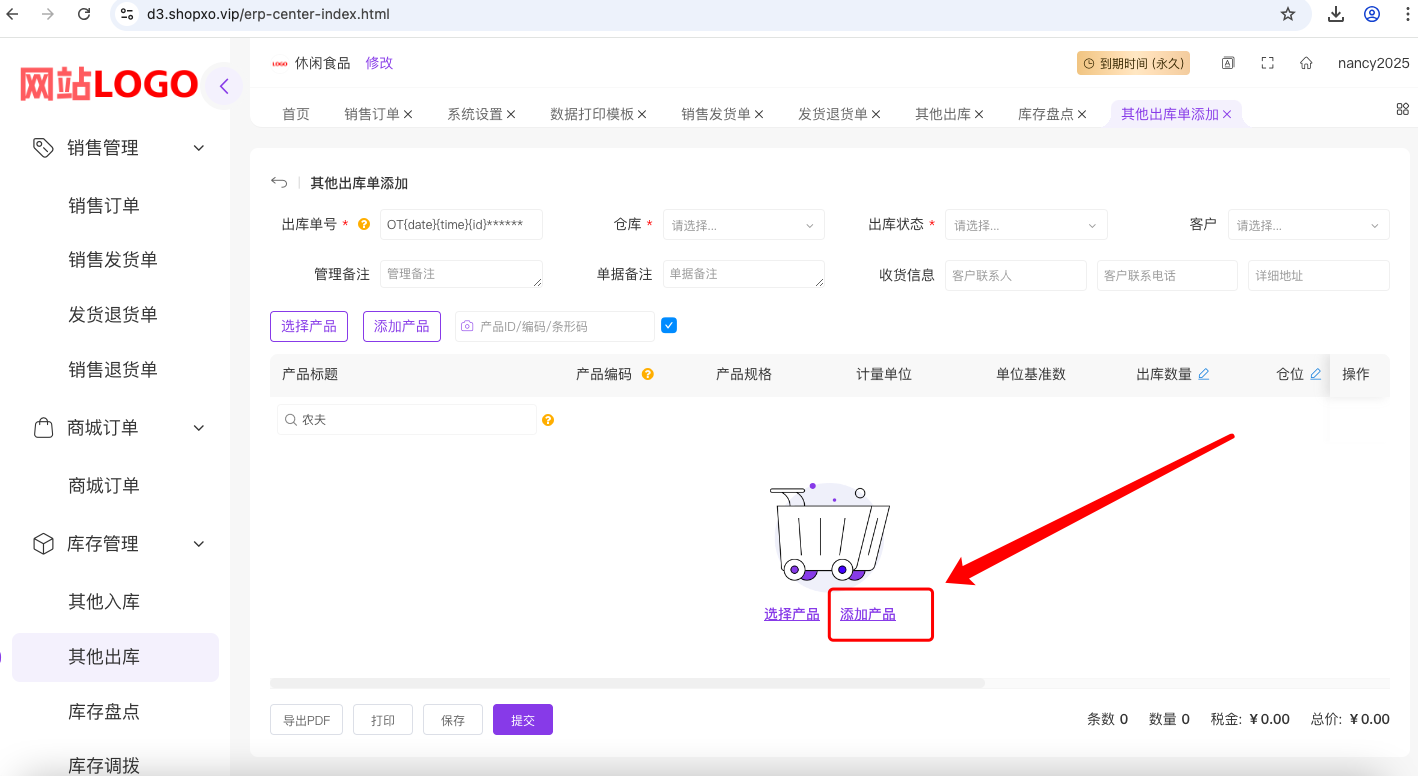The height and width of the screenshot is (776, 1418).
Task: Click the 打印 button
Action: (x=383, y=720)
